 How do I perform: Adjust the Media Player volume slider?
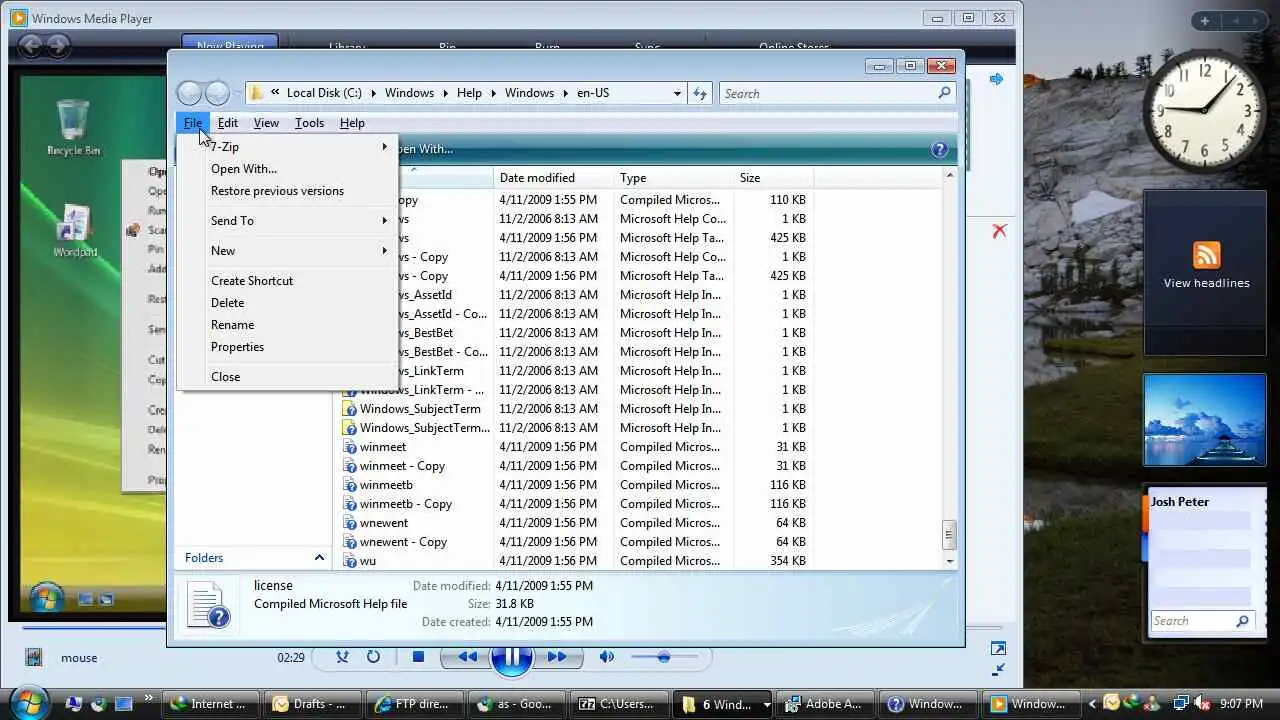tap(663, 657)
